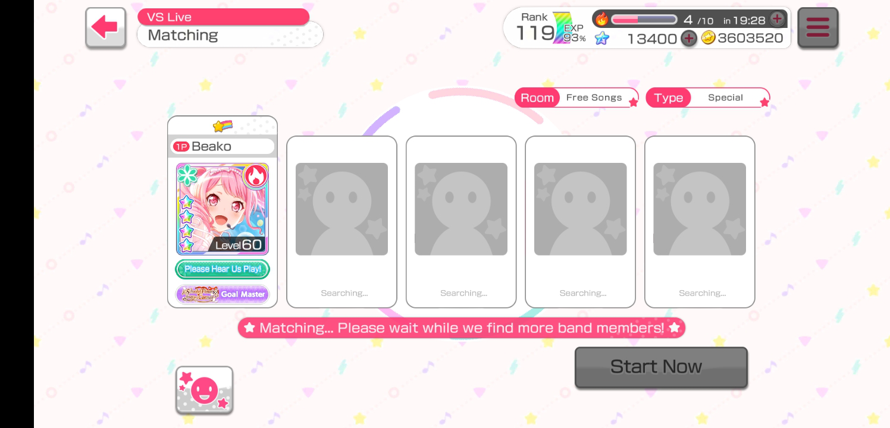Refill live boosts with the plus icon
The height and width of the screenshot is (428, 890).
click(x=777, y=19)
